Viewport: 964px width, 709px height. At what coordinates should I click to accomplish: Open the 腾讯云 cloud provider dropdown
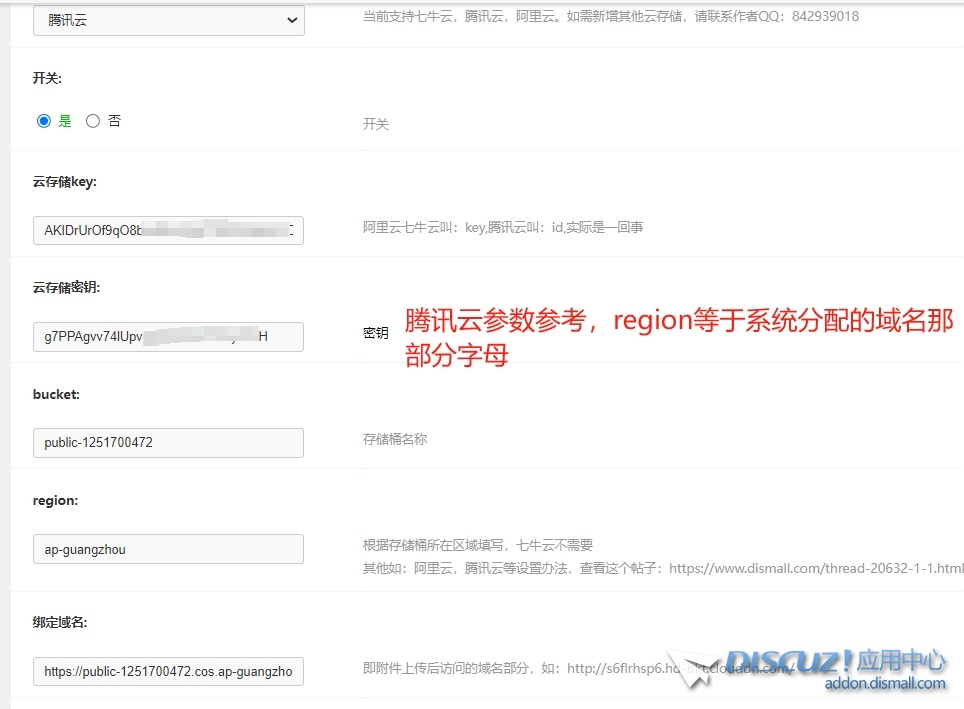pyautogui.click(x=168, y=20)
